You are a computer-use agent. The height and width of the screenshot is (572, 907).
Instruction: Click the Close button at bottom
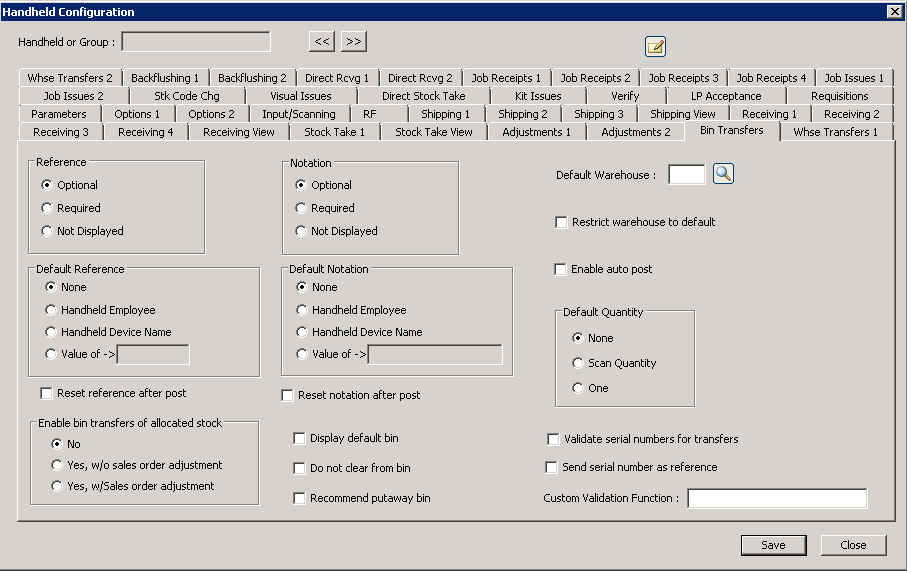[853, 545]
